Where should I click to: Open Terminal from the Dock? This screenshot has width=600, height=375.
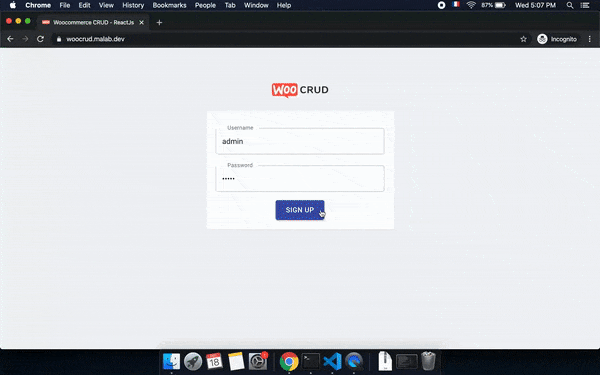click(x=311, y=361)
